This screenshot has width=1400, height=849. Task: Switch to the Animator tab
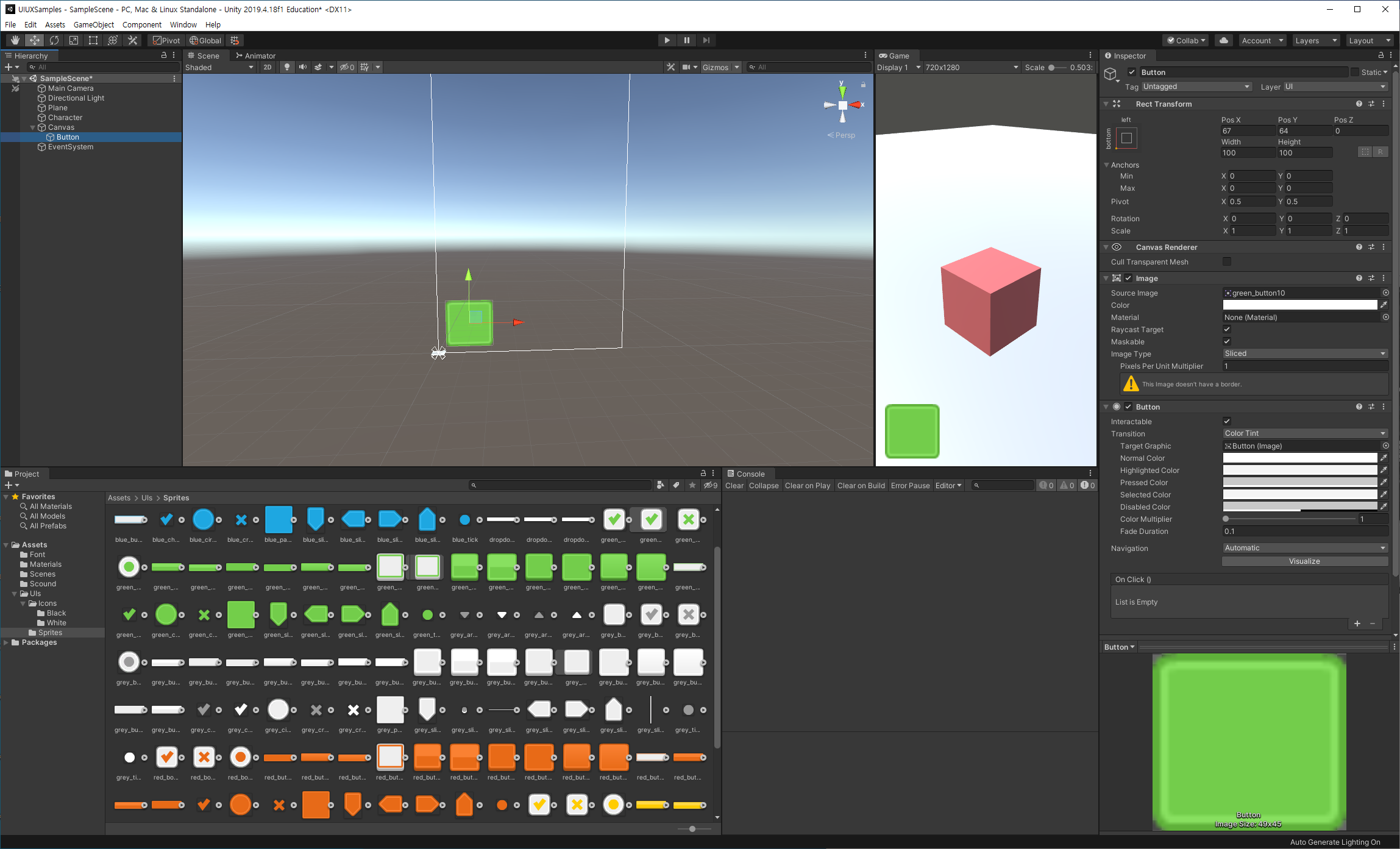click(x=256, y=55)
